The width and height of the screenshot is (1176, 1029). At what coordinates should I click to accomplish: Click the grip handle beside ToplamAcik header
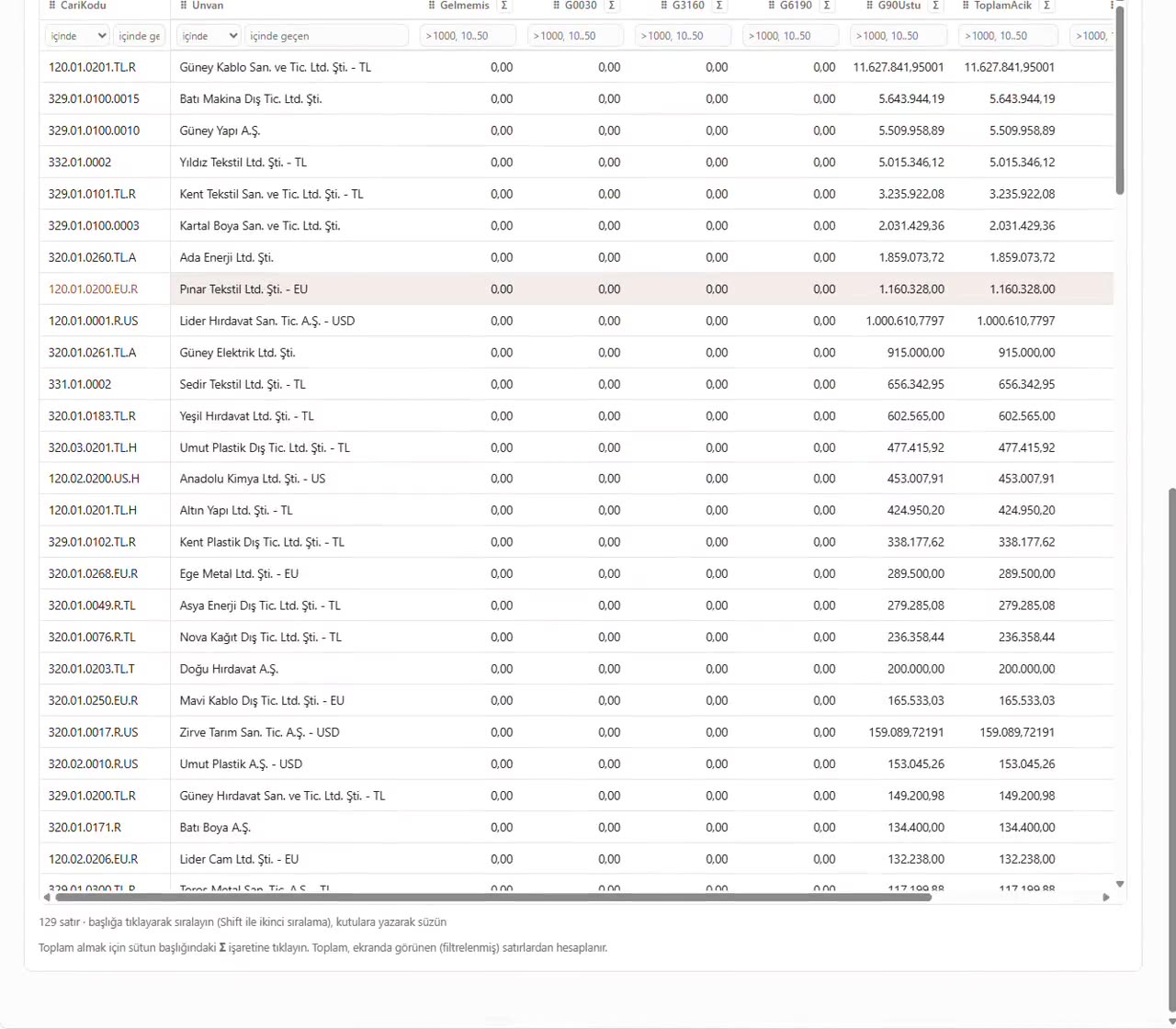(x=966, y=6)
